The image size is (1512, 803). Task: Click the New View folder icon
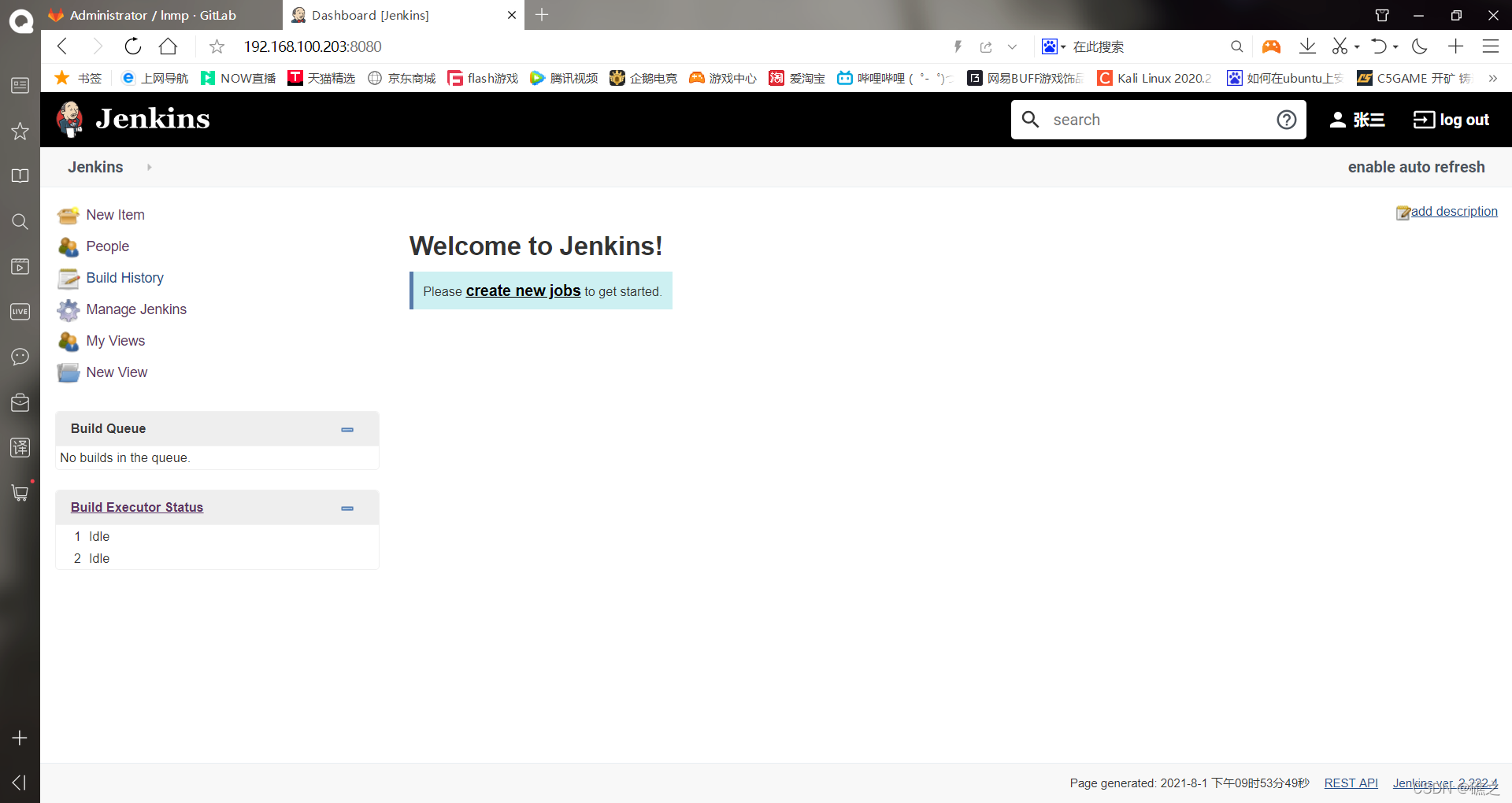tap(69, 372)
